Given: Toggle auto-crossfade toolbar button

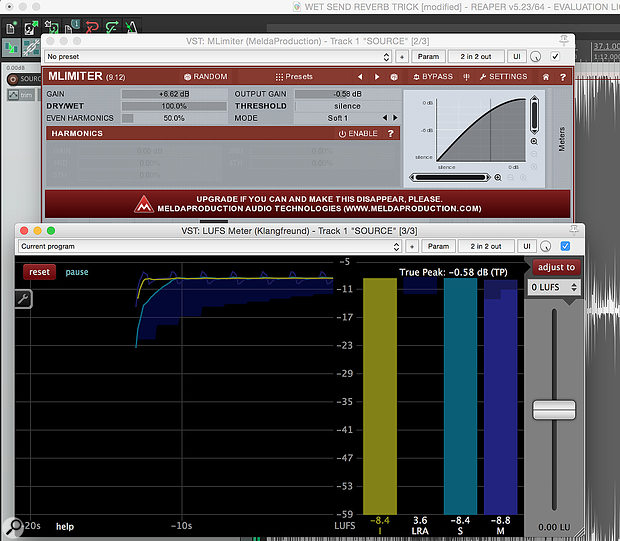Looking at the screenshot, I should pos(11,48).
